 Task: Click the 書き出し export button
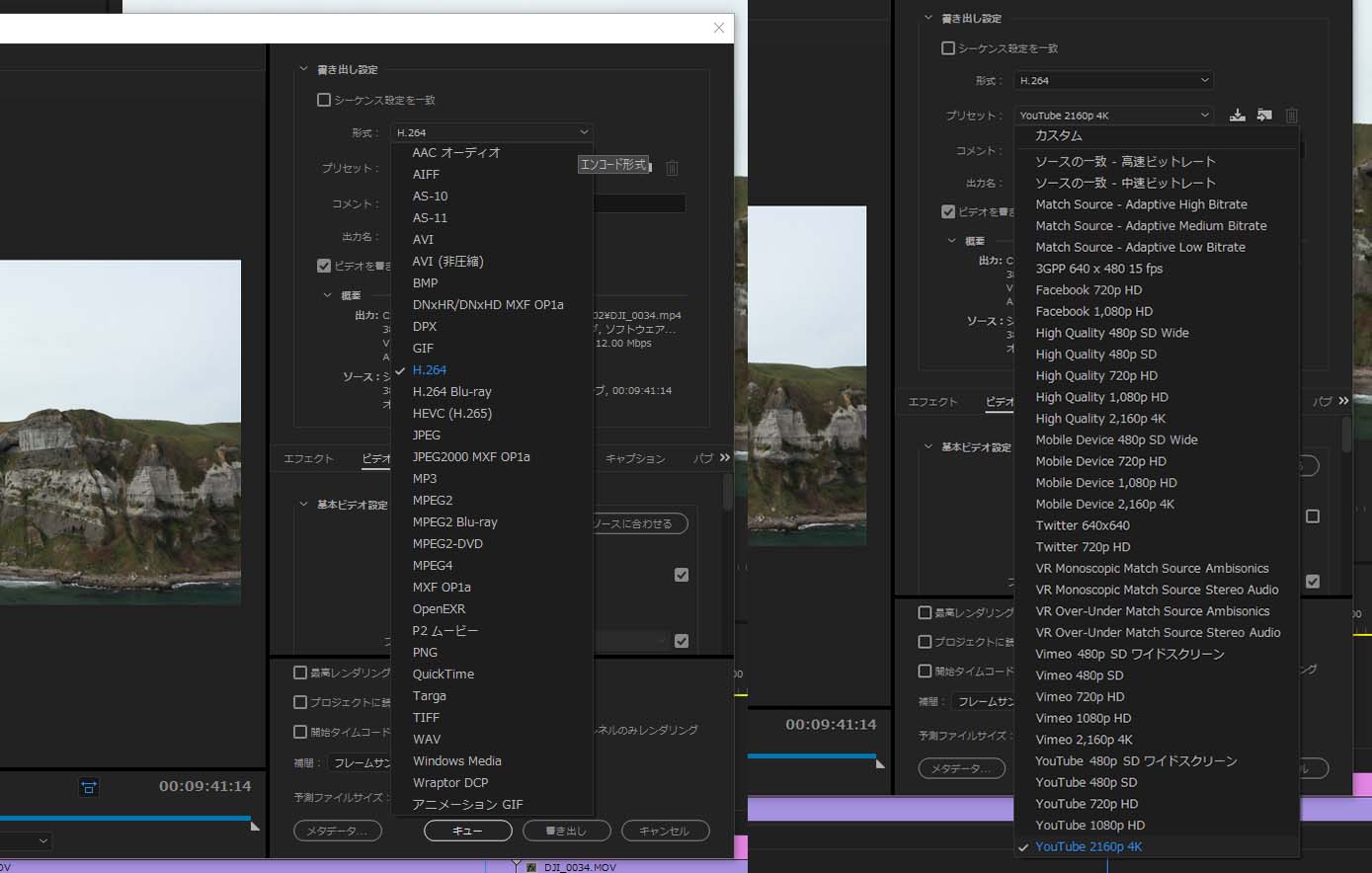567,832
